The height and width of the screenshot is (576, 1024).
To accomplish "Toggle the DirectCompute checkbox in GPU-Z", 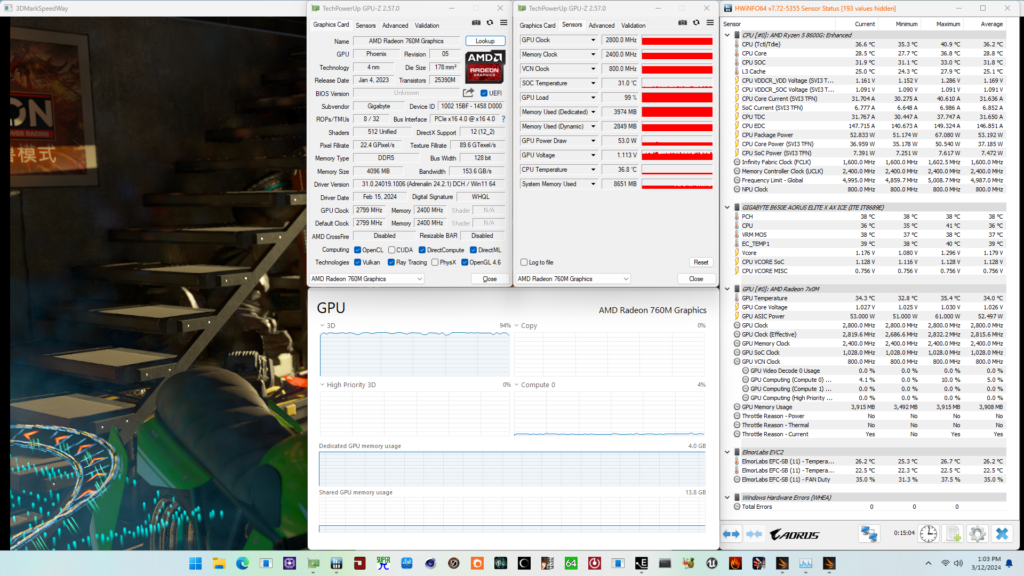I will tap(422, 249).
